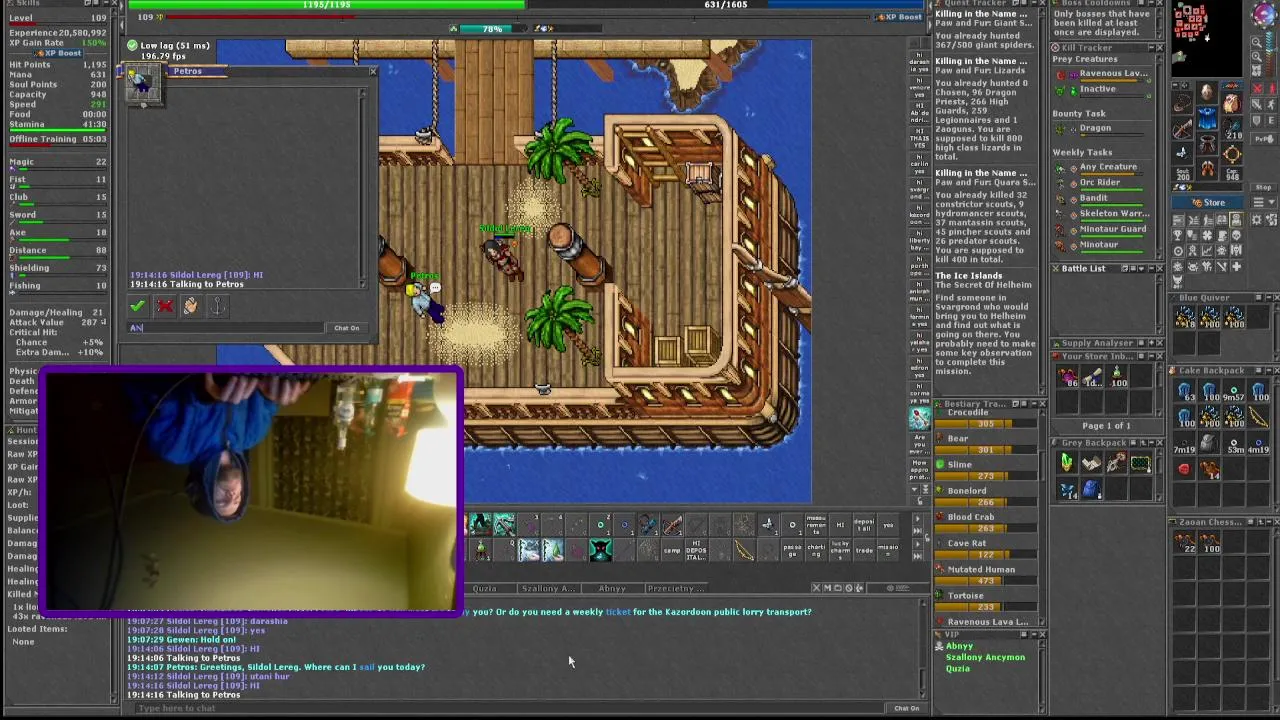Image resolution: width=1280 pixels, height=720 pixels.
Task: Click the plus cross icon in the sidebar grid
Action: point(1236,266)
